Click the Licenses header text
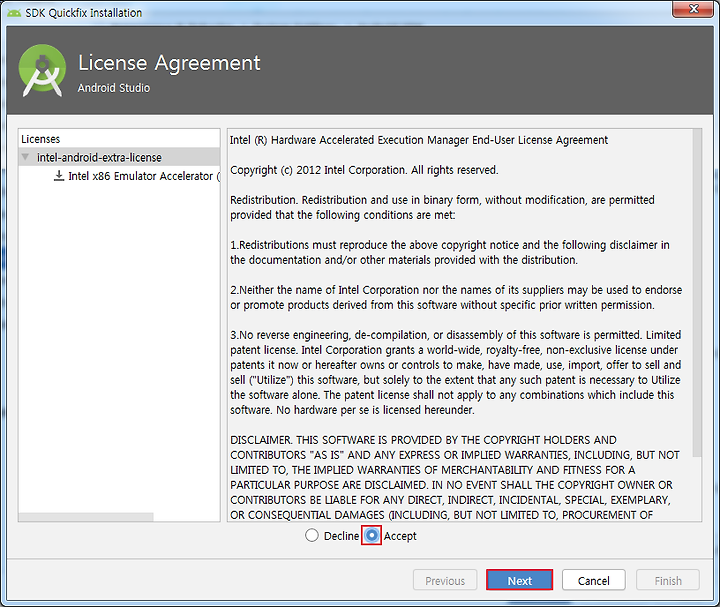 point(40,139)
